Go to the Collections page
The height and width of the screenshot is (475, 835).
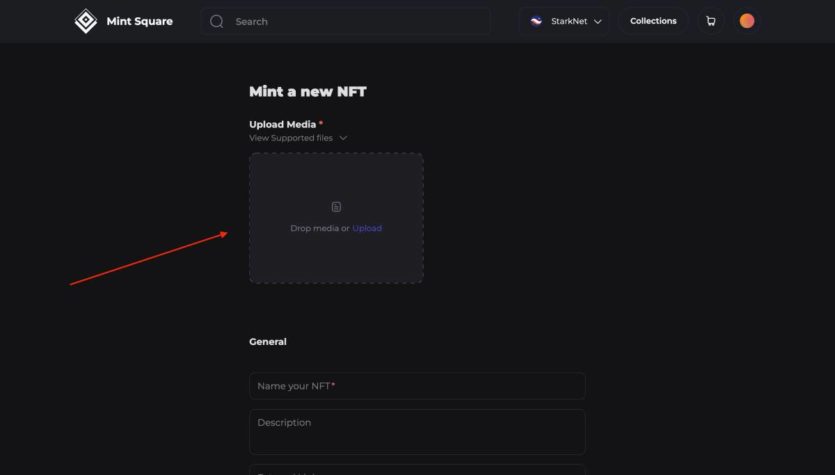(653, 21)
